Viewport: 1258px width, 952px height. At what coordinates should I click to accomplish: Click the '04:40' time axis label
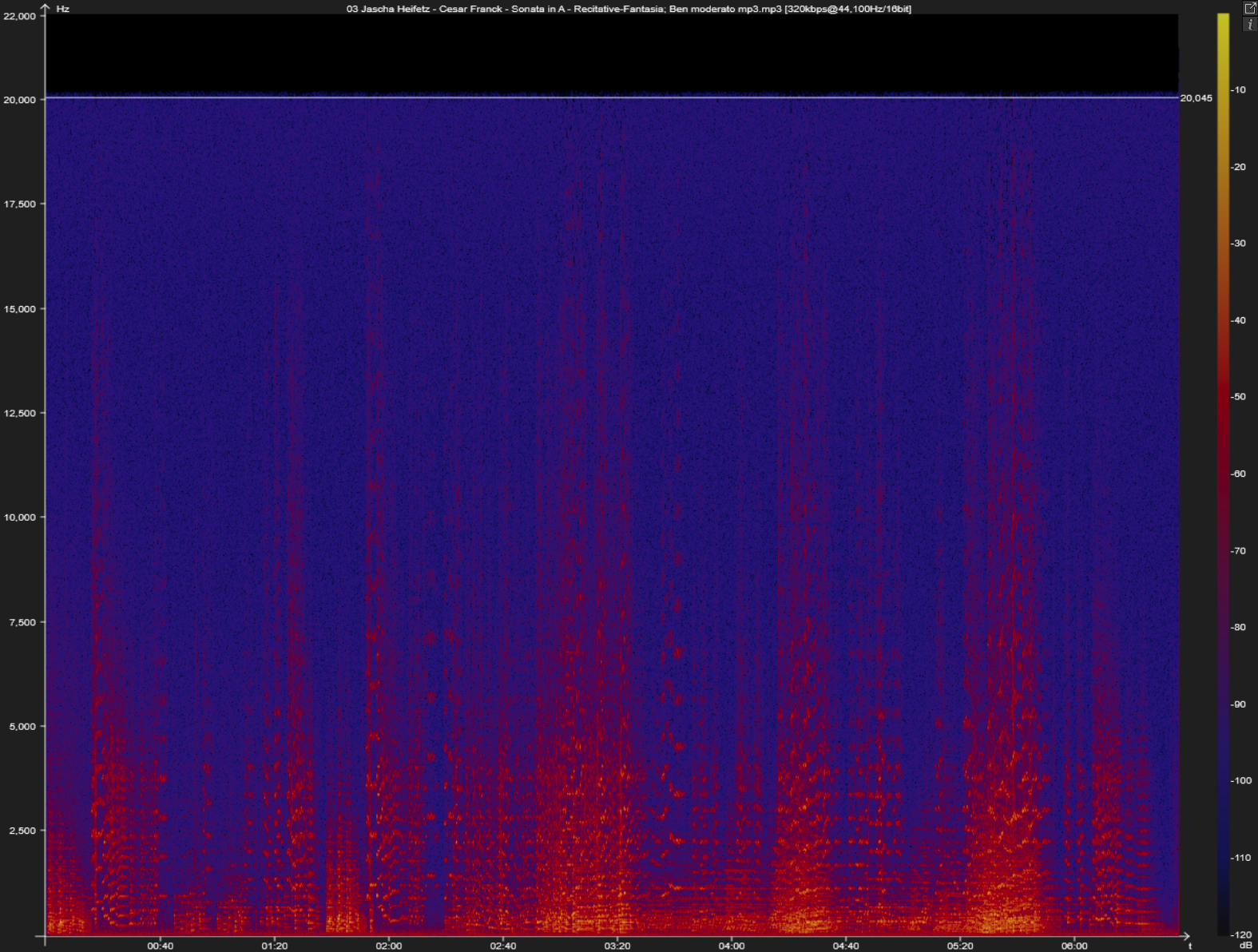pyautogui.click(x=846, y=946)
